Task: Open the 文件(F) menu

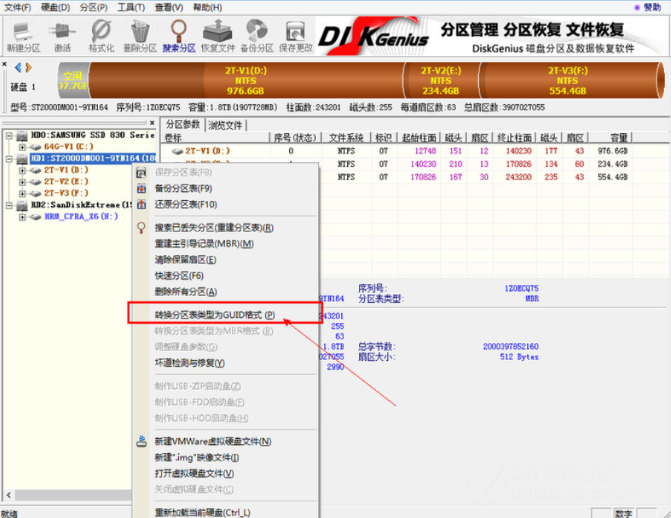Action: [18, 7]
